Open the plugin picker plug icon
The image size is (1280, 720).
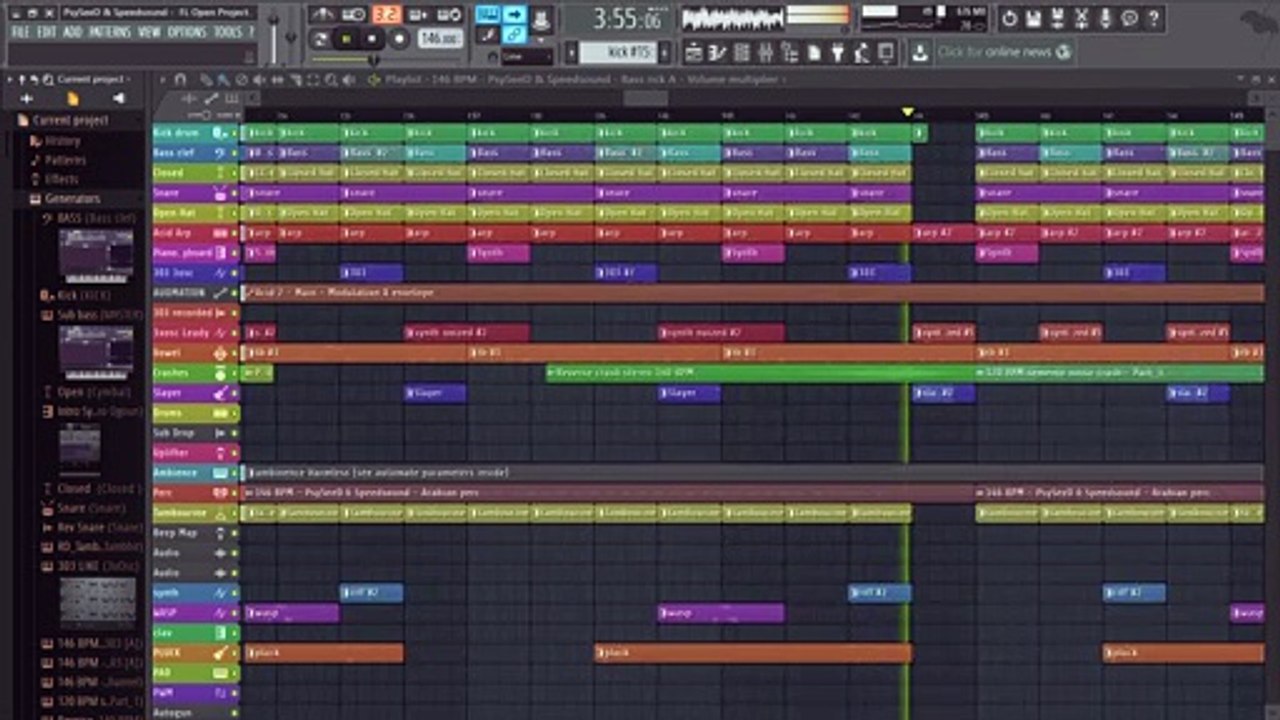click(x=838, y=52)
